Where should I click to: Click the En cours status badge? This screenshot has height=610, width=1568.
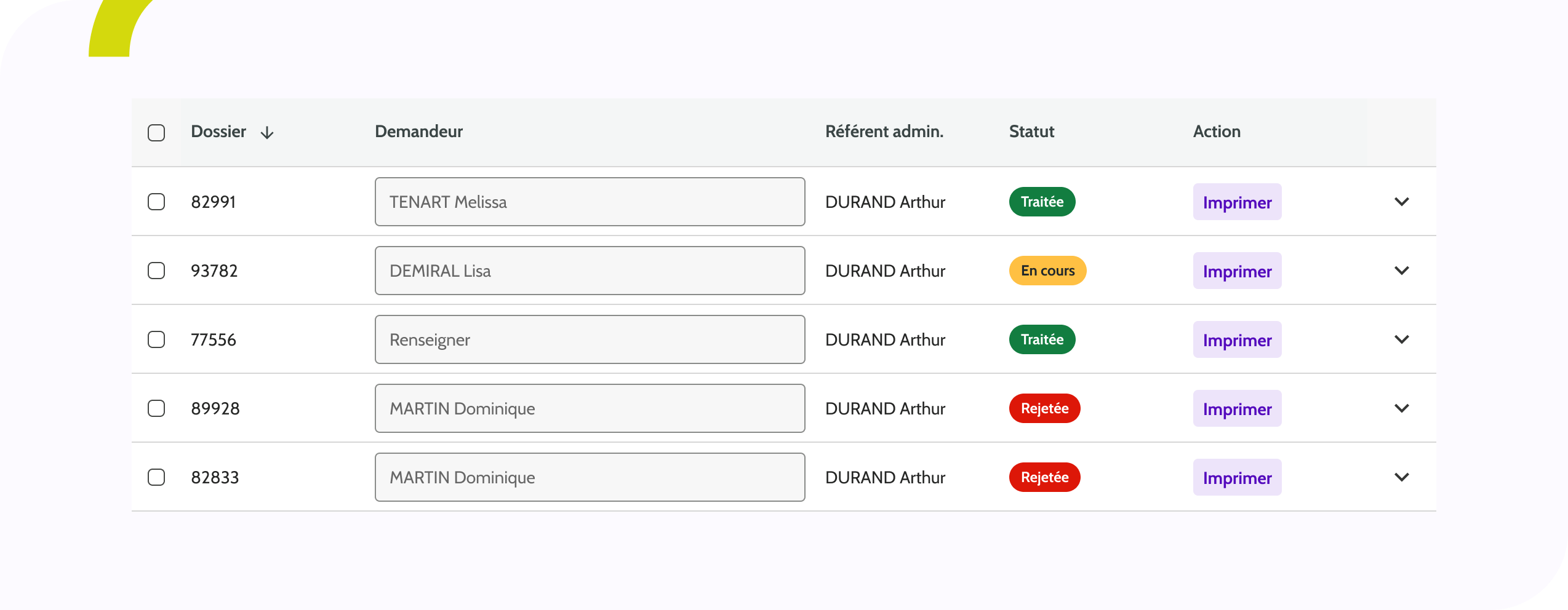pos(1047,271)
